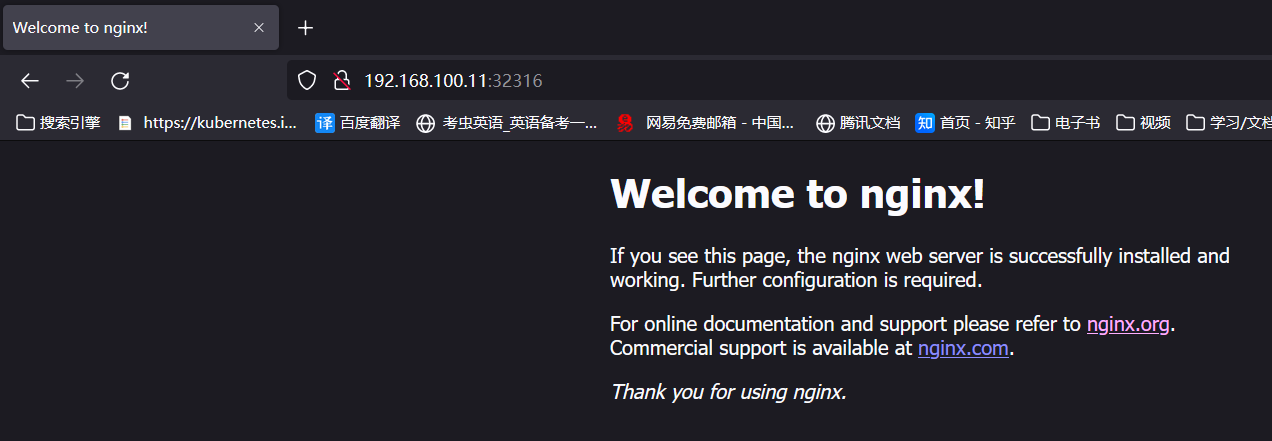Open the 电子书 bookmarks folder

pyautogui.click(x=1066, y=123)
